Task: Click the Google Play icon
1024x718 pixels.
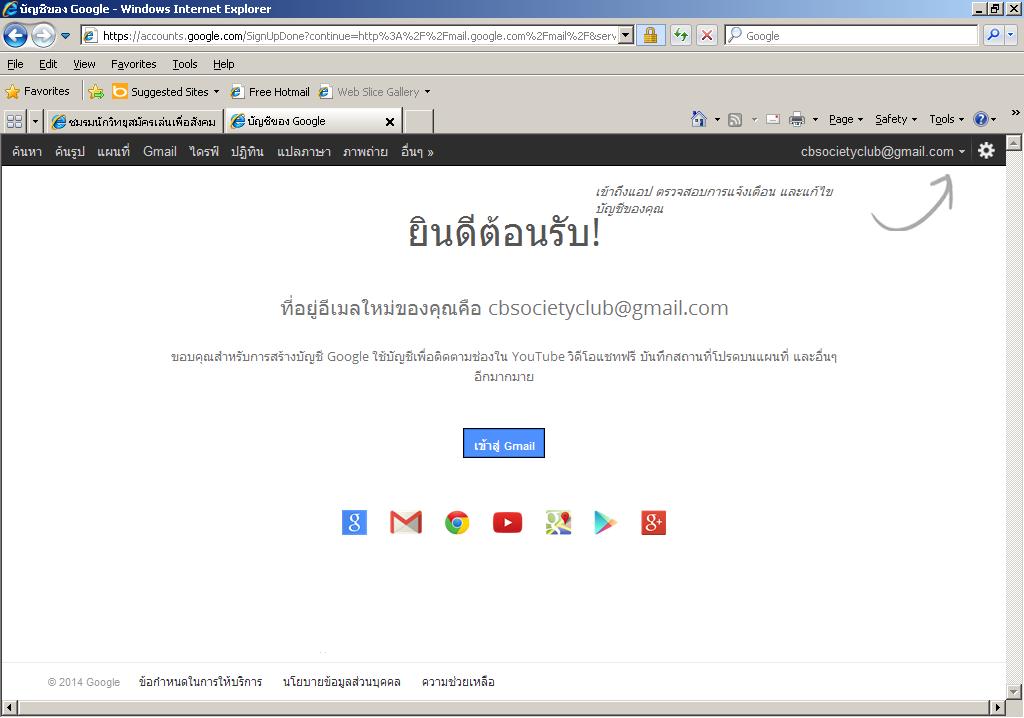Action: coord(605,523)
